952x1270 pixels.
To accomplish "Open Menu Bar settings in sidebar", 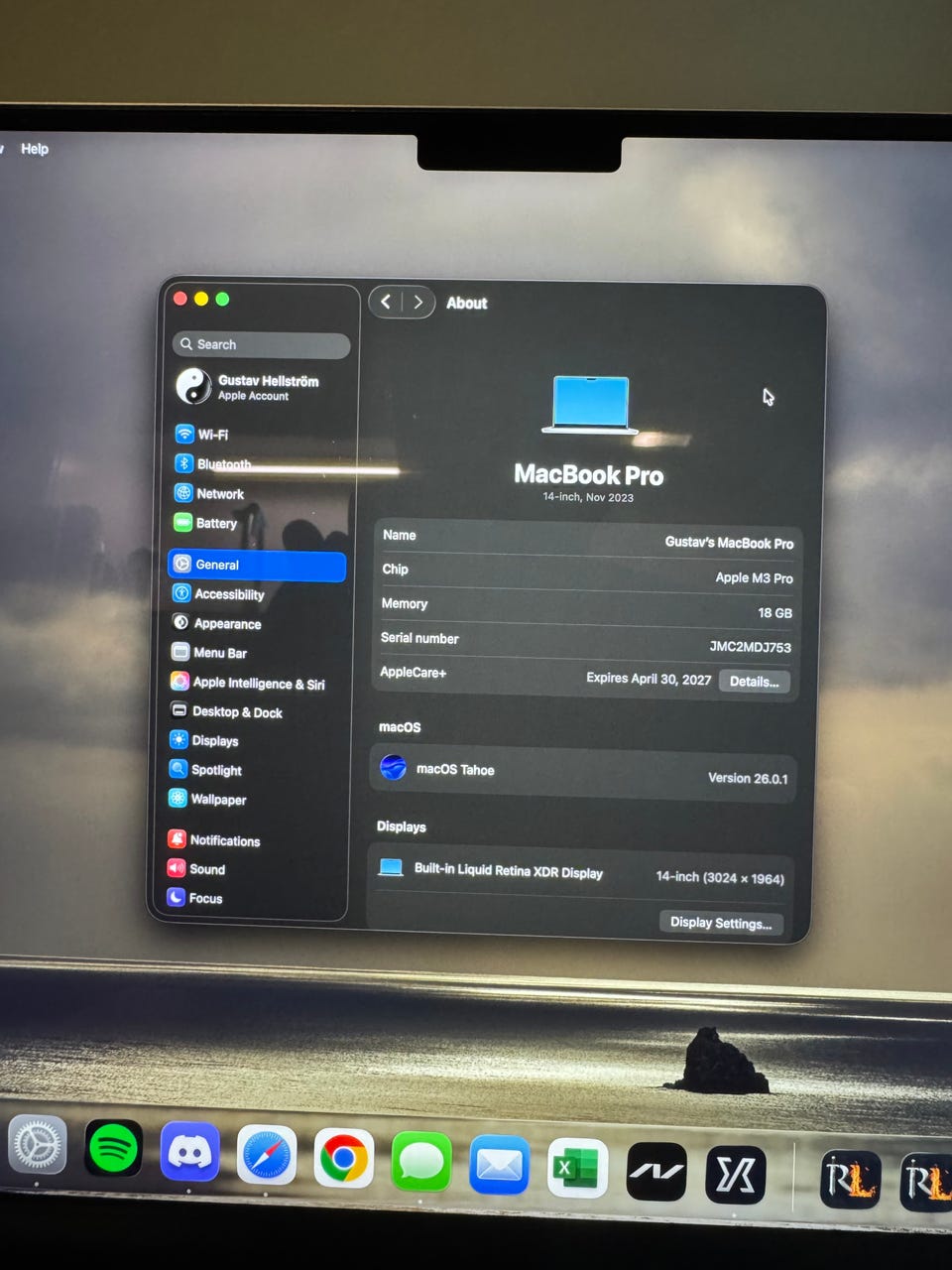I will pyautogui.click(x=209, y=652).
